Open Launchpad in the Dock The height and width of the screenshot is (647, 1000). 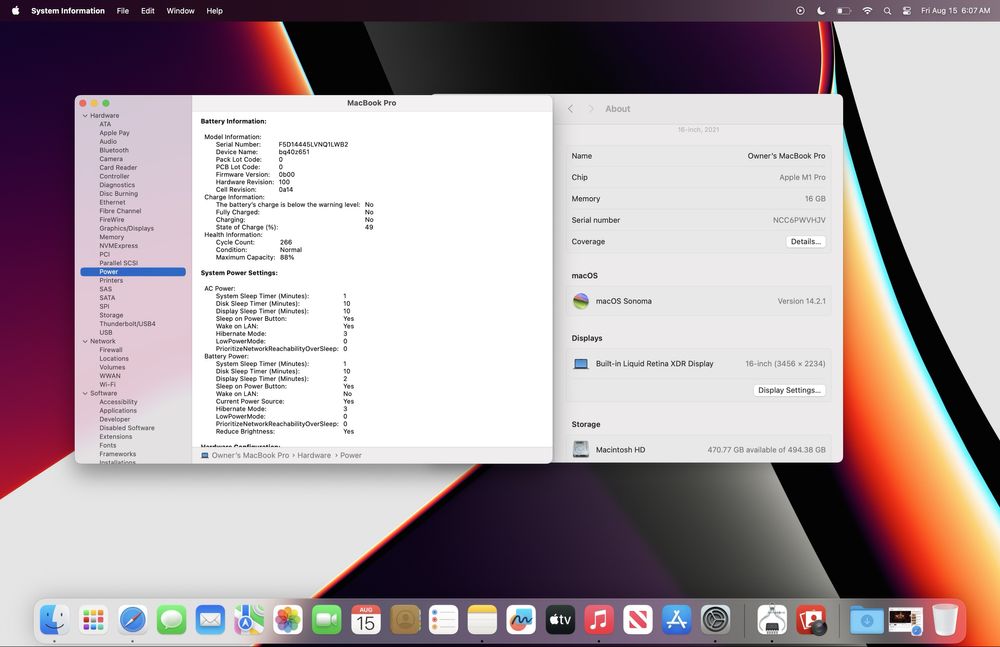[93, 620]
